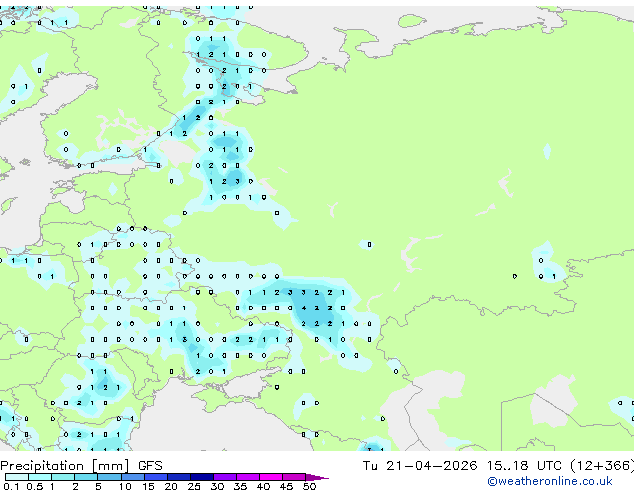Pick the 45–50 mm legend swatch

(x=294, y=477)
